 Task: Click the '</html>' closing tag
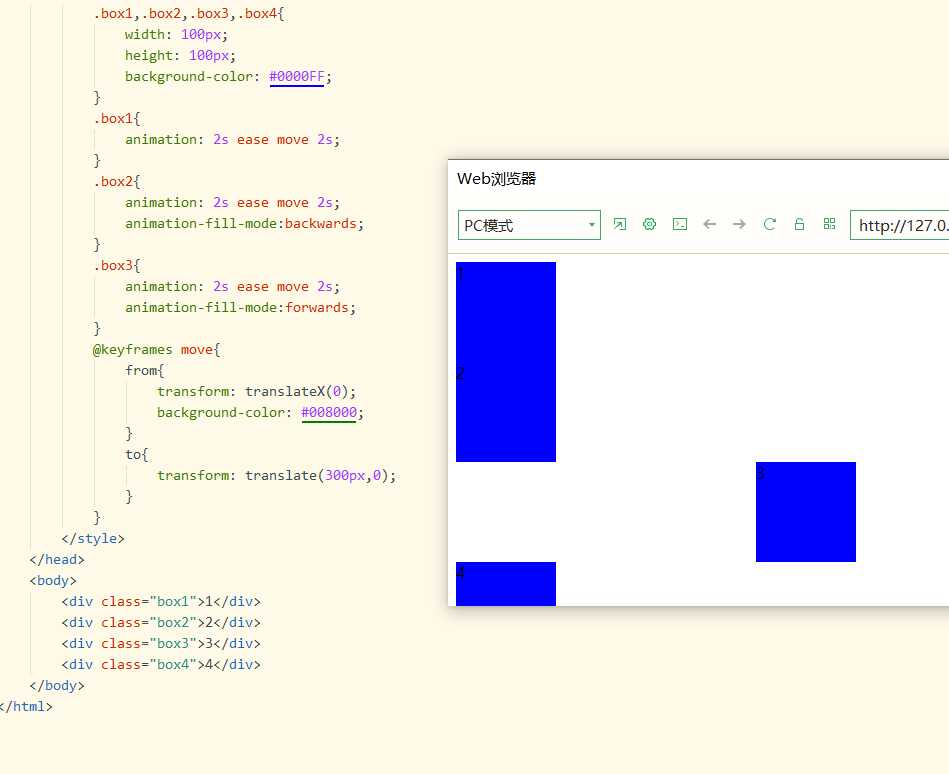tap(26, 706)
